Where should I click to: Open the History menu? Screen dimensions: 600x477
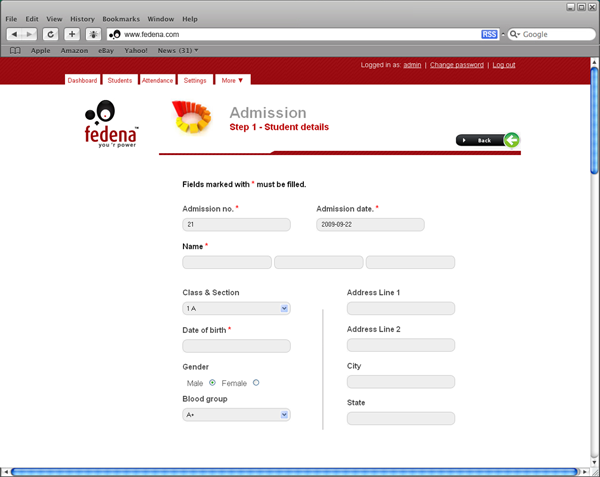click(x=82, y=19)
